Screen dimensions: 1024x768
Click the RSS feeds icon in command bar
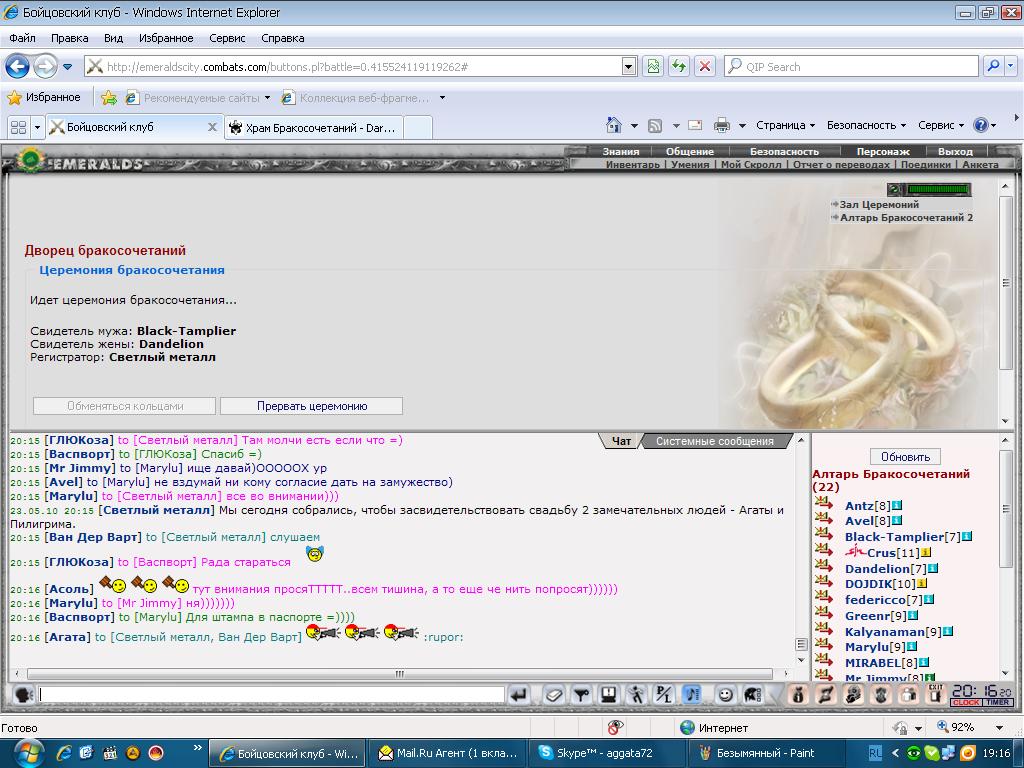655,125
